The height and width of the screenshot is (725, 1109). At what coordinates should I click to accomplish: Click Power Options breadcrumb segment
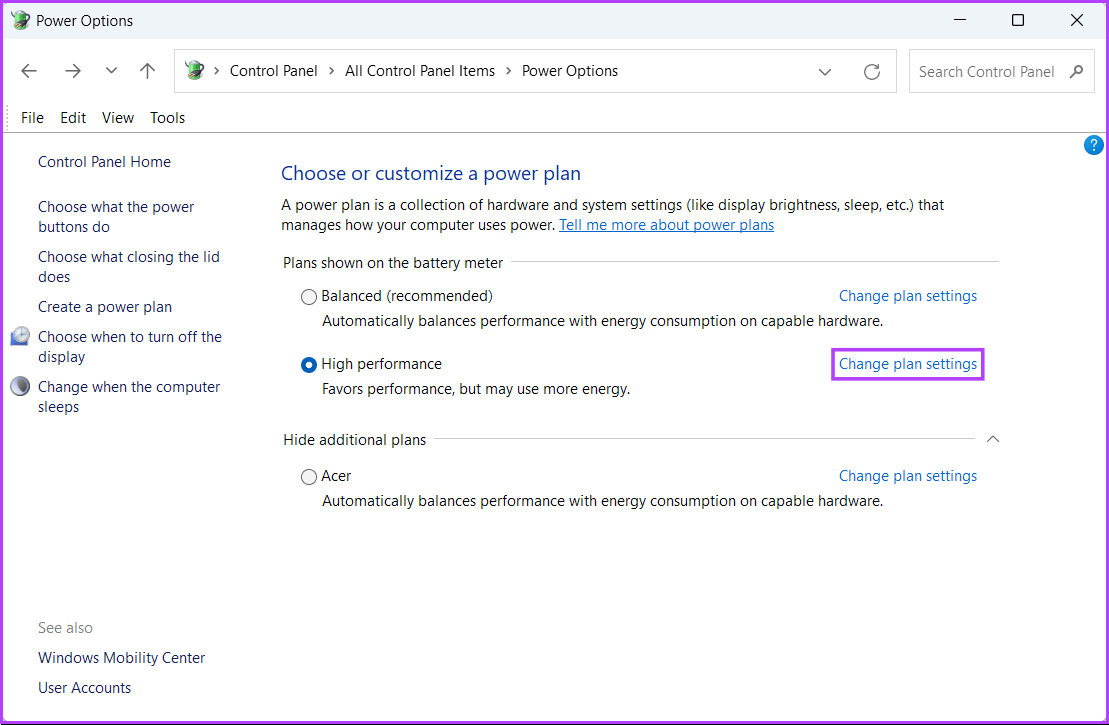570,71
